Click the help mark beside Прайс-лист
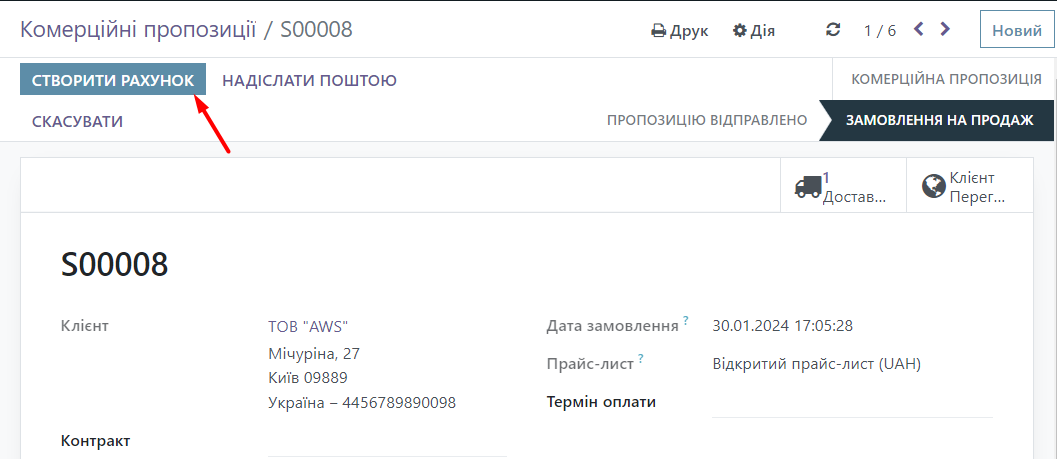This screenshot has height=459, width=1057. [640, 359]
